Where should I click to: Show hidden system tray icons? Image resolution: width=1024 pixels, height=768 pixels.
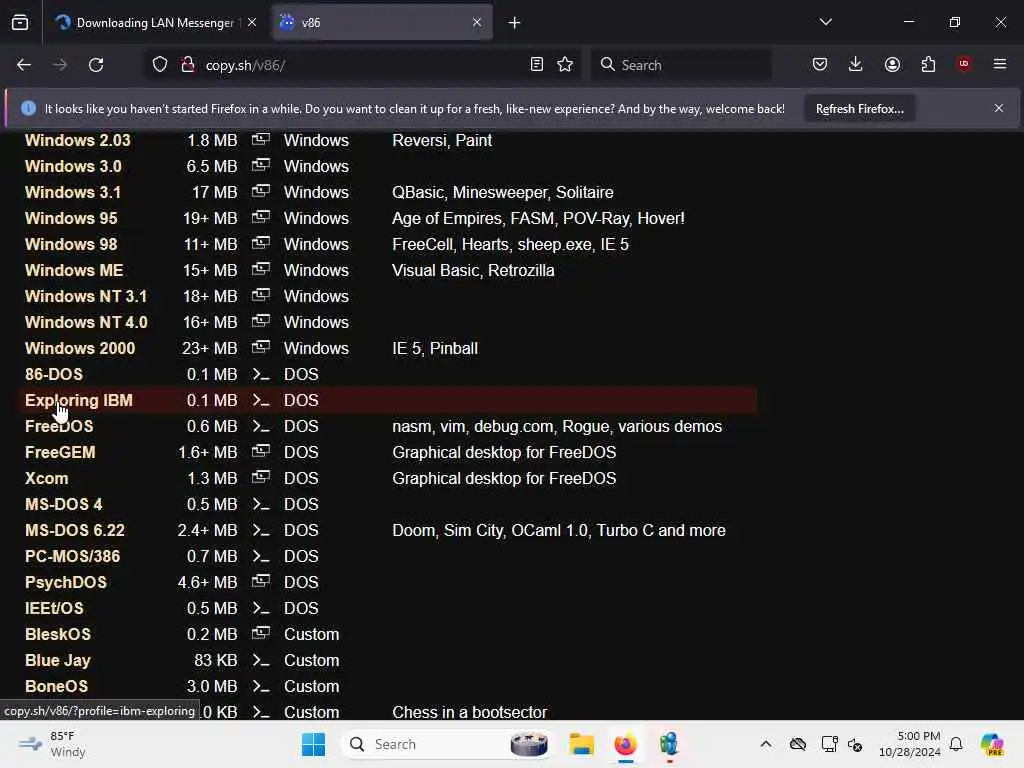[765, 744]
